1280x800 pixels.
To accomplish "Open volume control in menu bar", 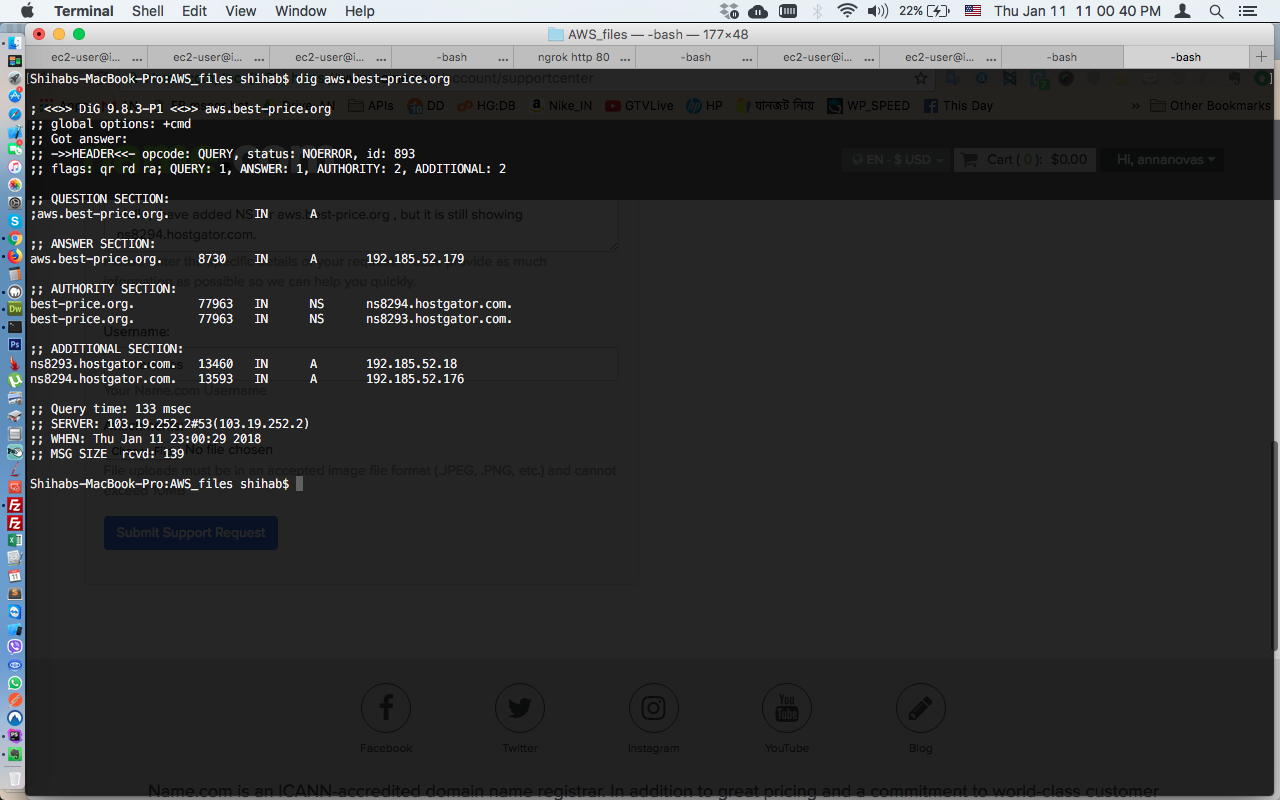I will [878, 11].
